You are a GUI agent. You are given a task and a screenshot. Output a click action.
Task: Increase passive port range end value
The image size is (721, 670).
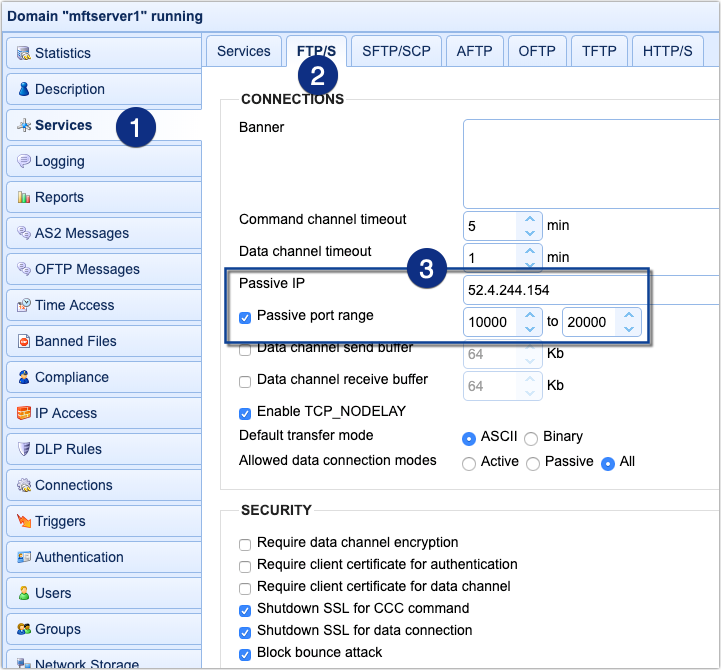tap(629, 315)
